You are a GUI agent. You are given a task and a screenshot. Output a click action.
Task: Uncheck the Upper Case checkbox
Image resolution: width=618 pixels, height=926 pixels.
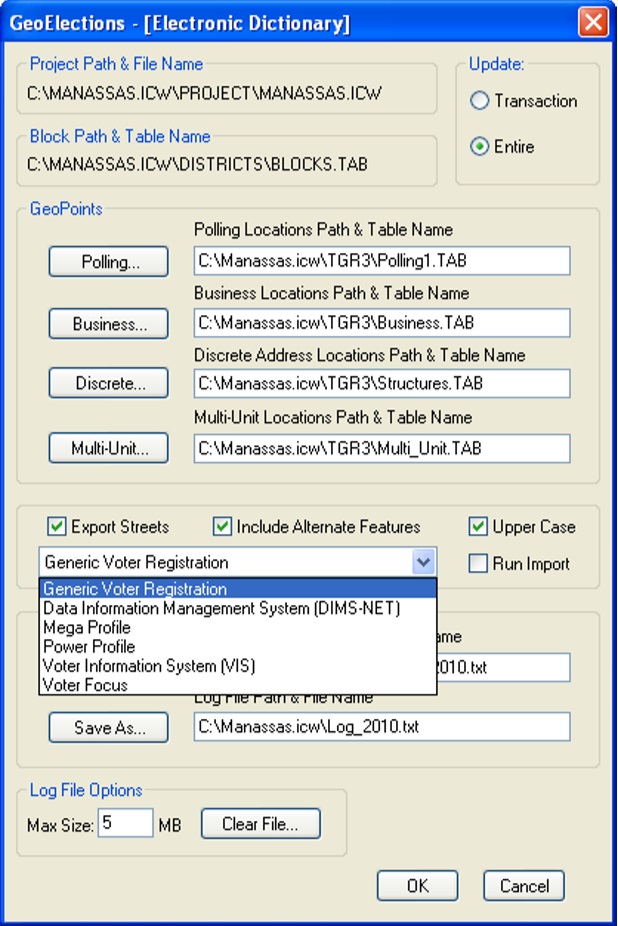[478, 527]
